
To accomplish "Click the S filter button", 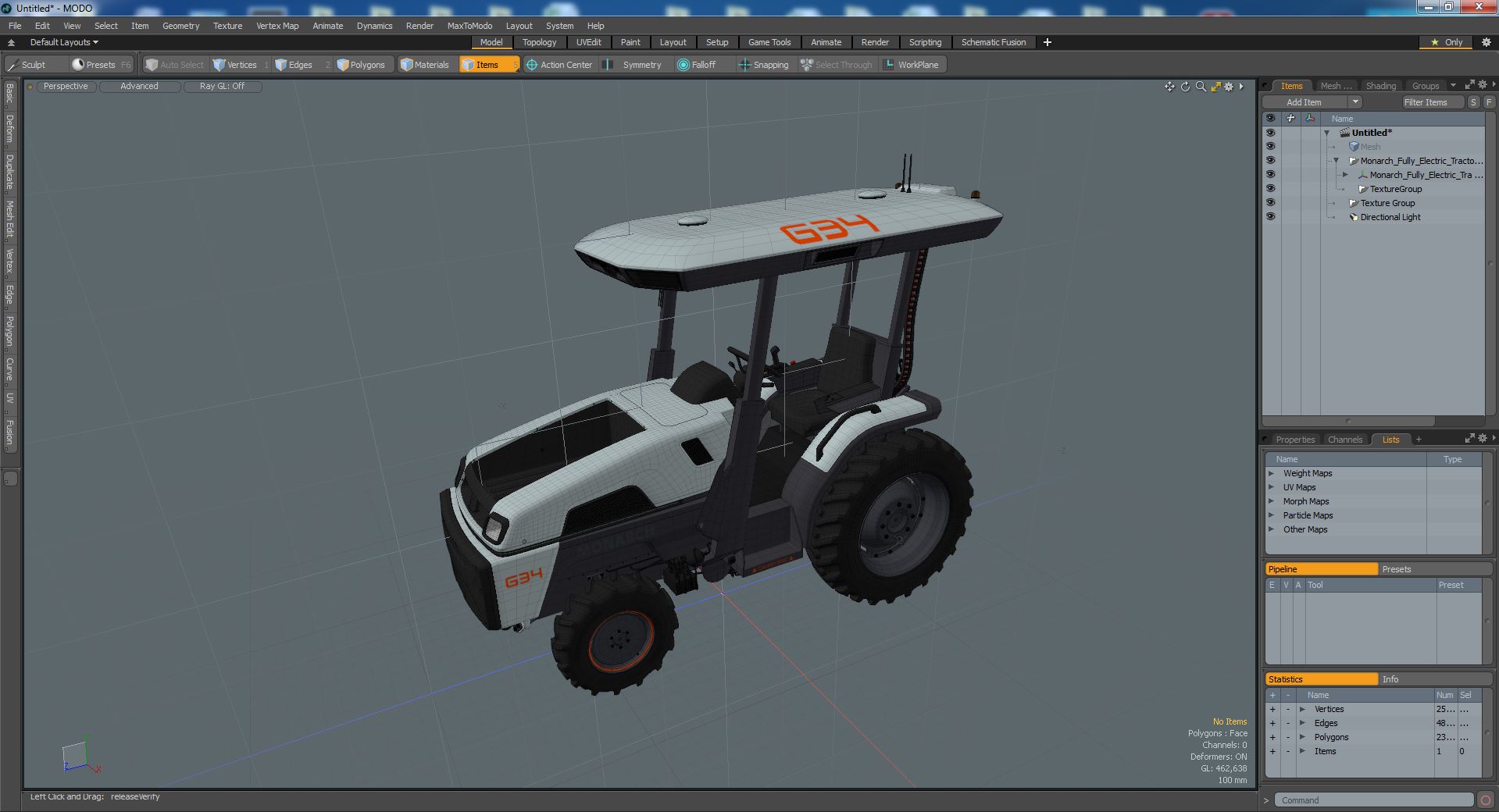I will 1473,102.
